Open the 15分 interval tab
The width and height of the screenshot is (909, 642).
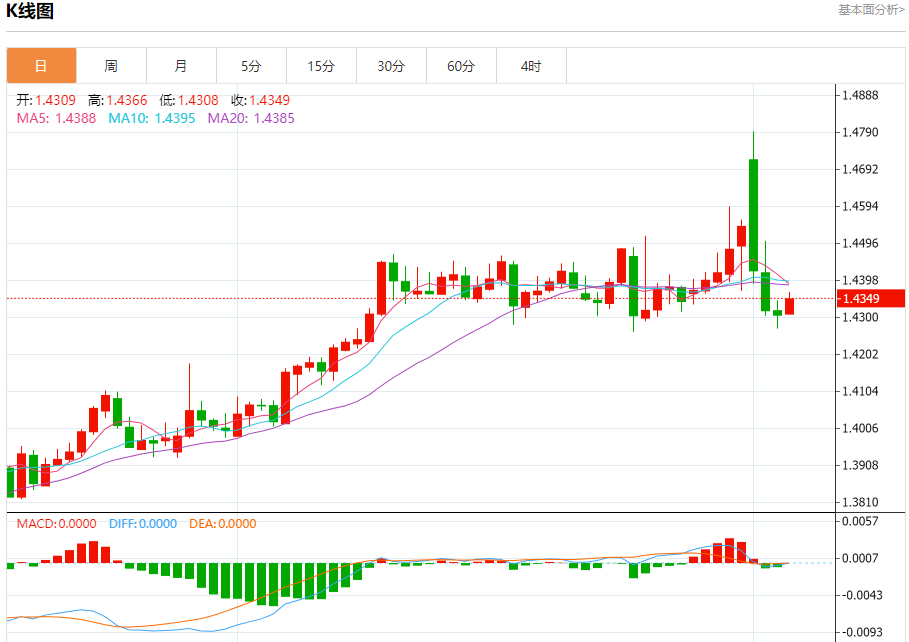(x=321, y=66)
